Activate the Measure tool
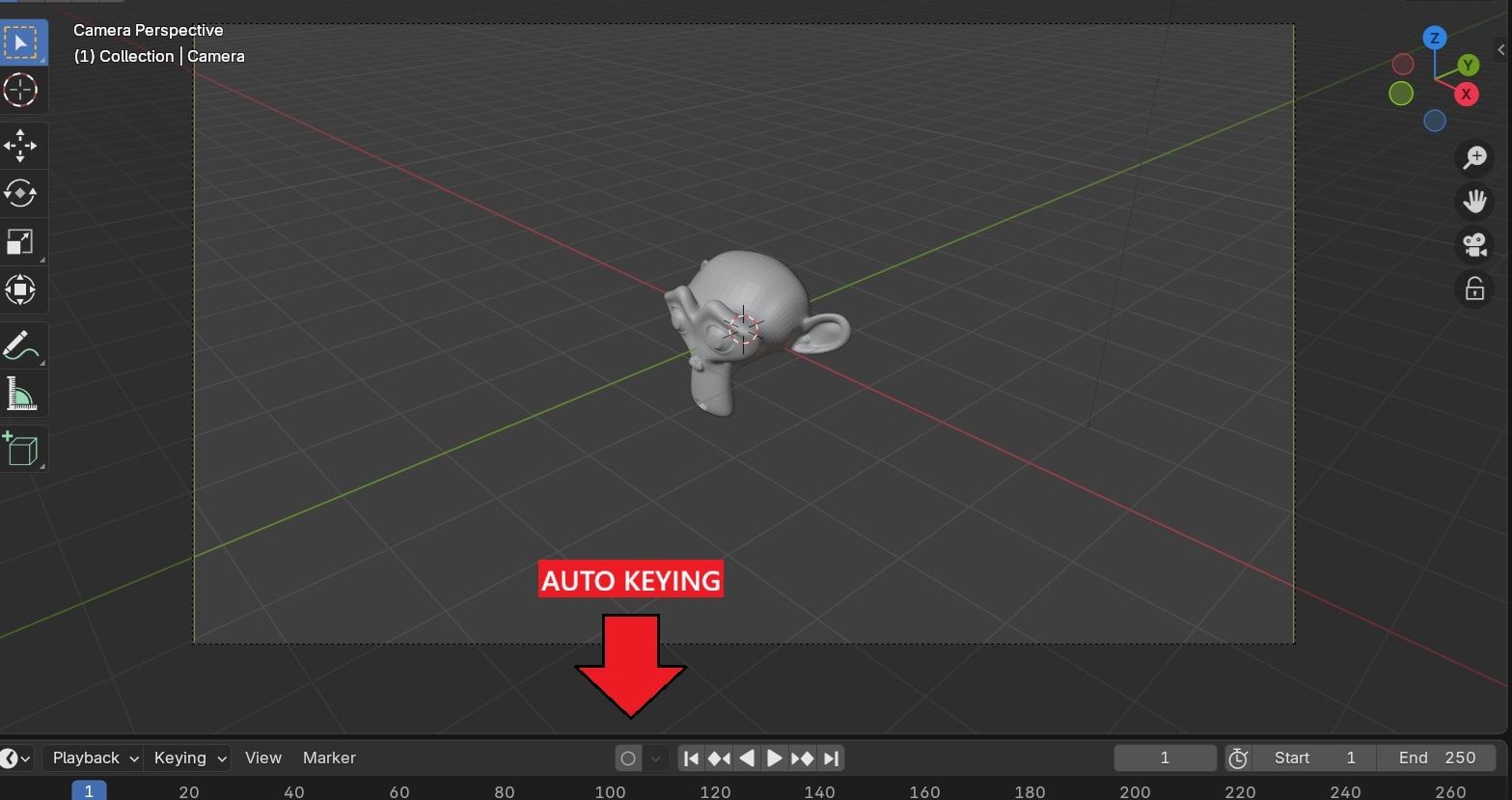The width and height of the screenshot is (1512, 800). click(x=21, y=393)
